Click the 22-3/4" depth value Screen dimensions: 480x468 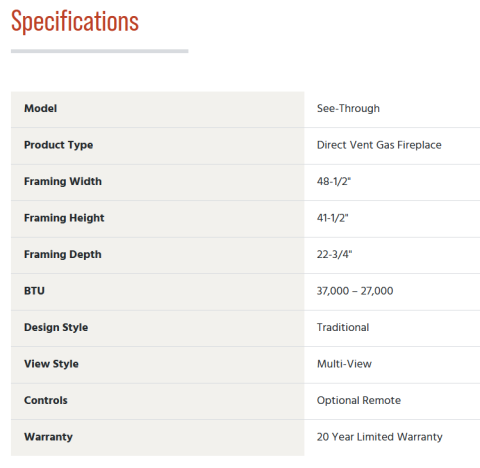click(x=334, y=254)
